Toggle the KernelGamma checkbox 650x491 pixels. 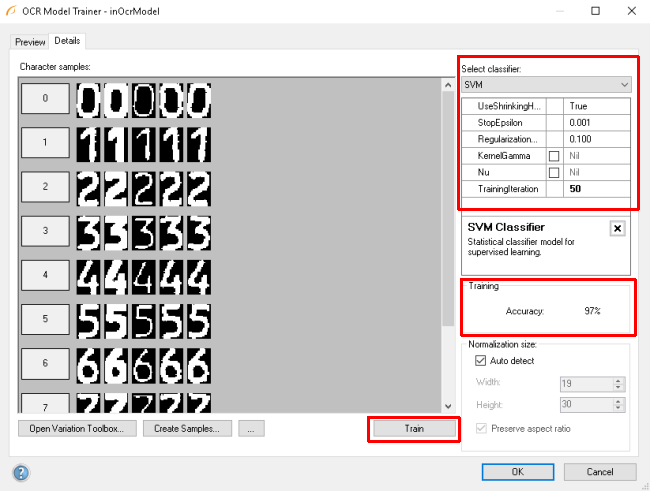point(553,156)
